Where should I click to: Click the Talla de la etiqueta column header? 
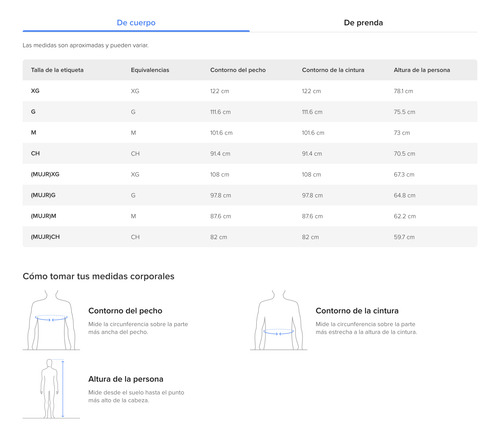(57, 70)
